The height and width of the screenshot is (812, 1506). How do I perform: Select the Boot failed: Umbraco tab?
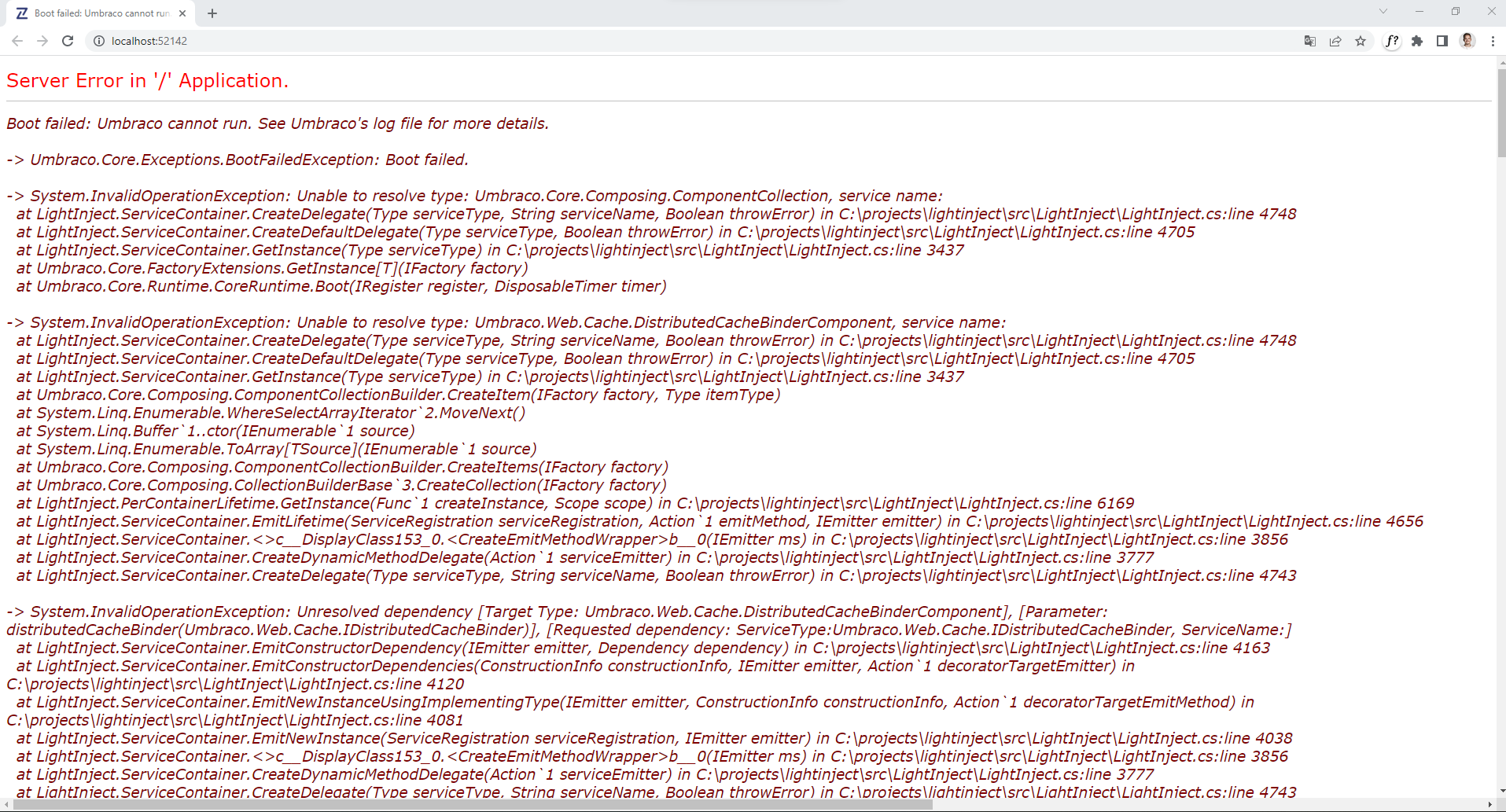click(x=101, y=13)
